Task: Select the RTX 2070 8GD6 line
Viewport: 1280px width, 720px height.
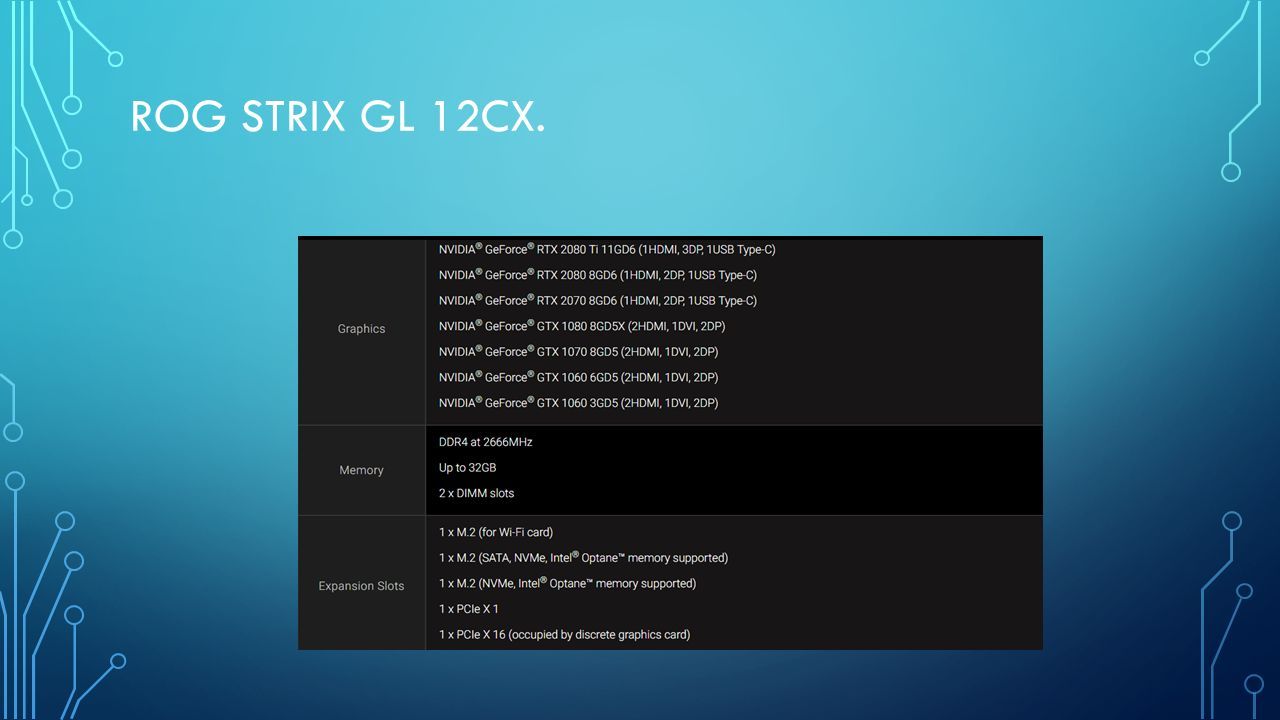Action: click(598, 301)
